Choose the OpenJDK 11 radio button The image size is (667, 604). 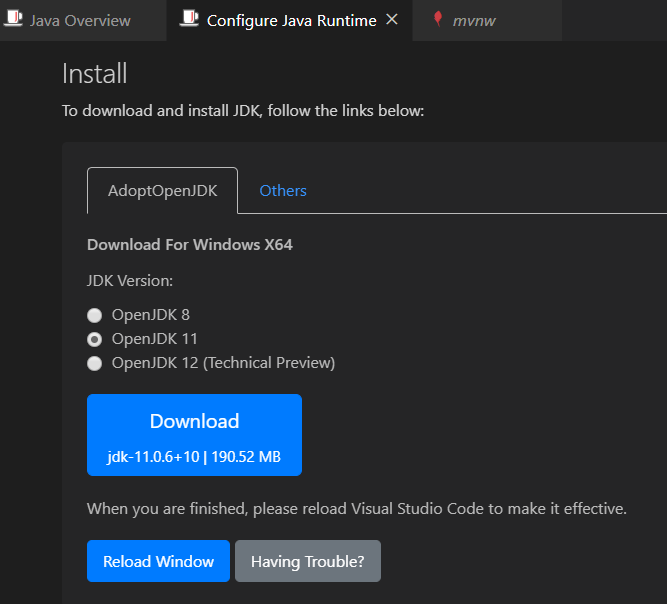tap(94, 339)
